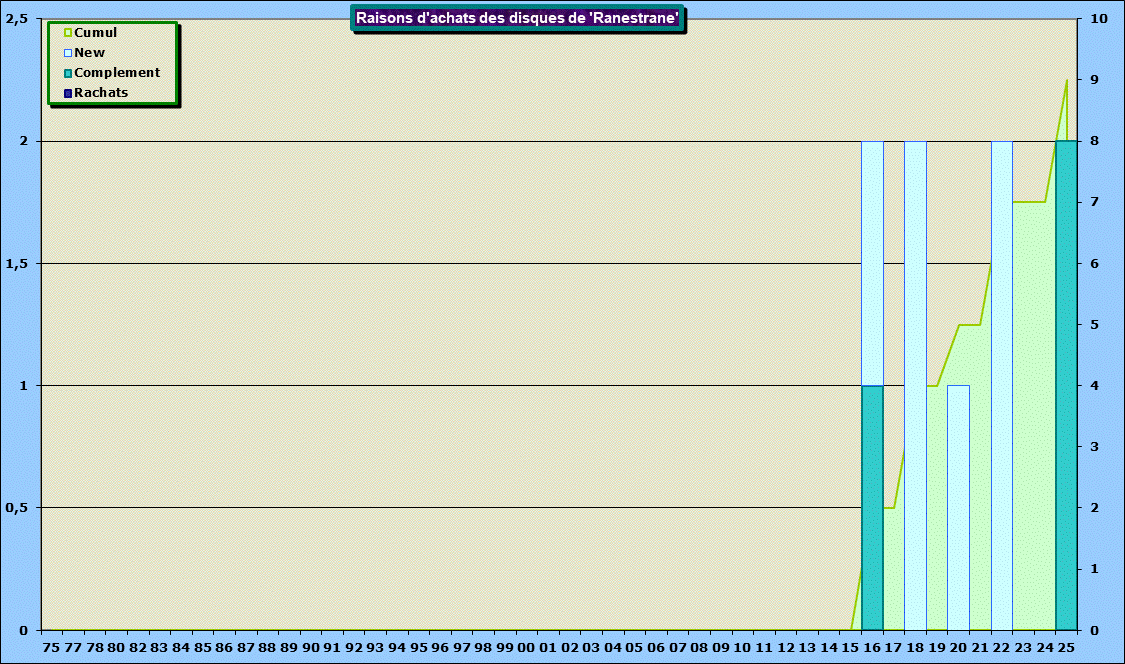This screenshot has width=1125, height=664.
Task: Click the x-axis label '00'
Action: pyautogui.click(x=526, y=648)
